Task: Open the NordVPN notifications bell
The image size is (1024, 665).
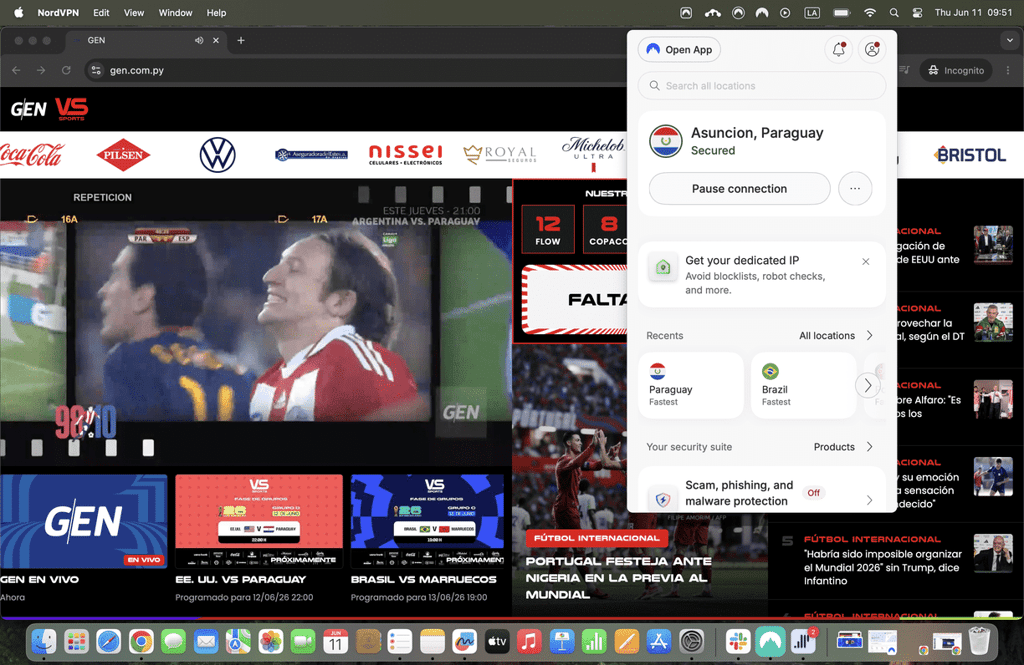Action: 839,50
